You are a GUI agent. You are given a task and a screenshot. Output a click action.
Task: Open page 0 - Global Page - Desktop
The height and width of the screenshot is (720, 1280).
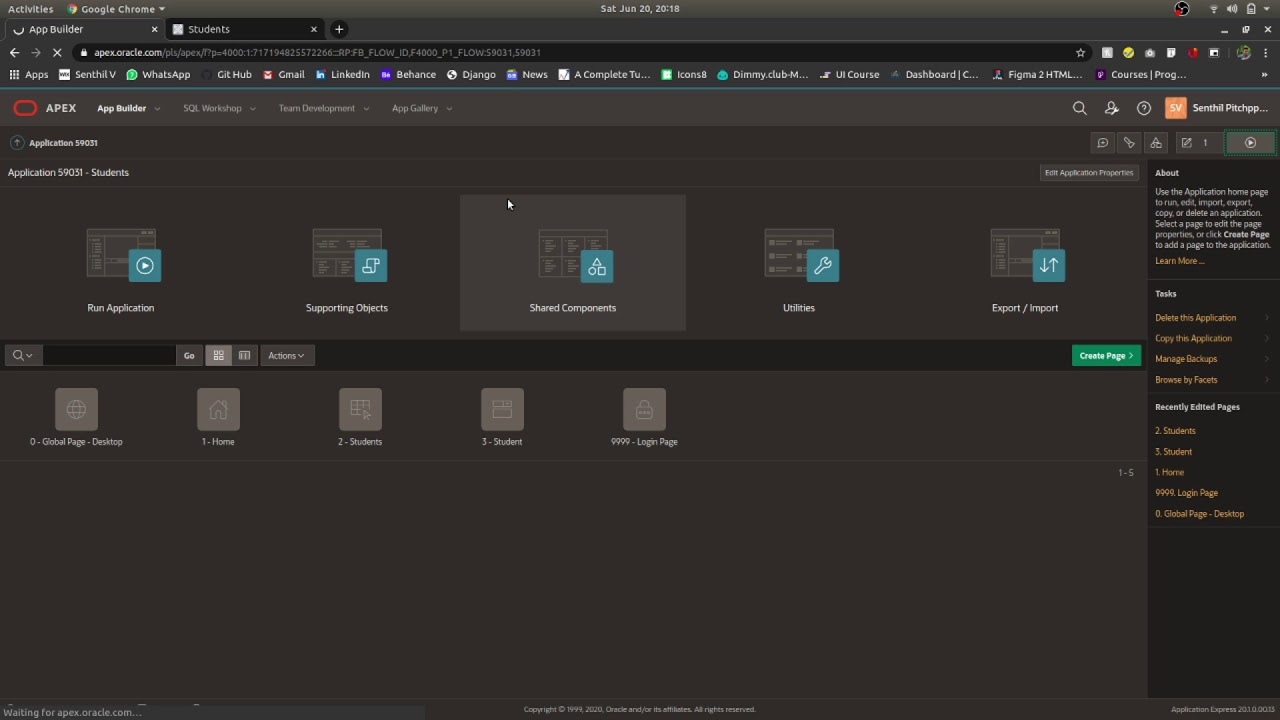(x=76, y=417)
